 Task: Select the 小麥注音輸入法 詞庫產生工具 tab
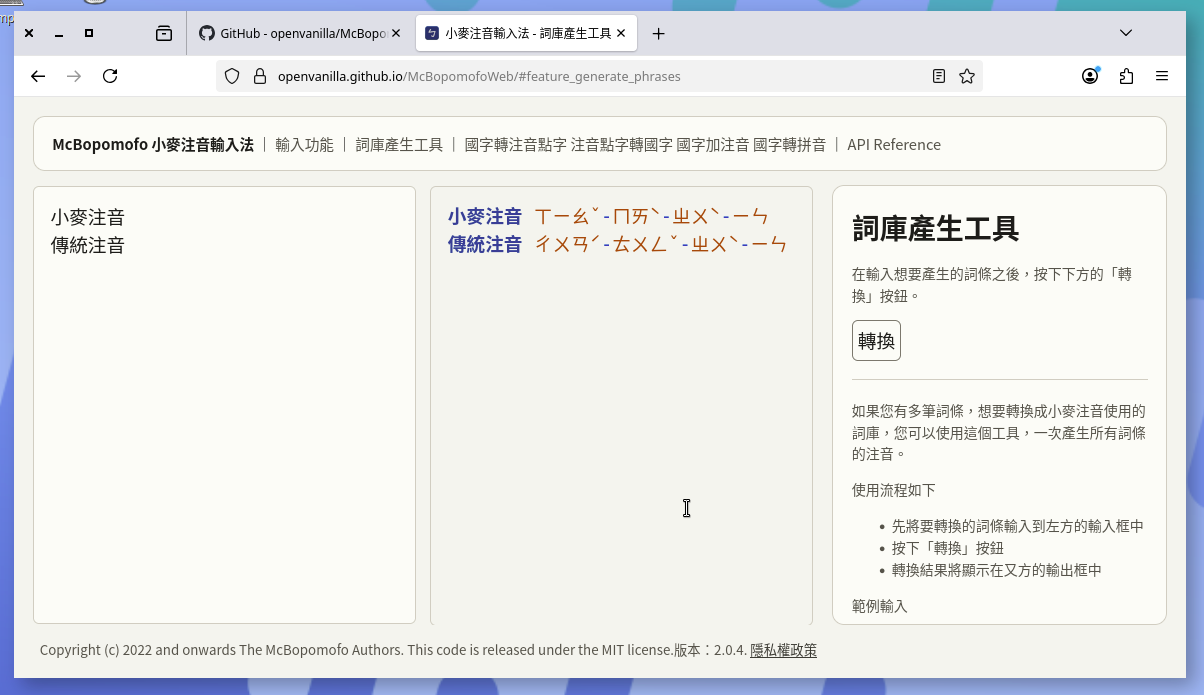526,33
